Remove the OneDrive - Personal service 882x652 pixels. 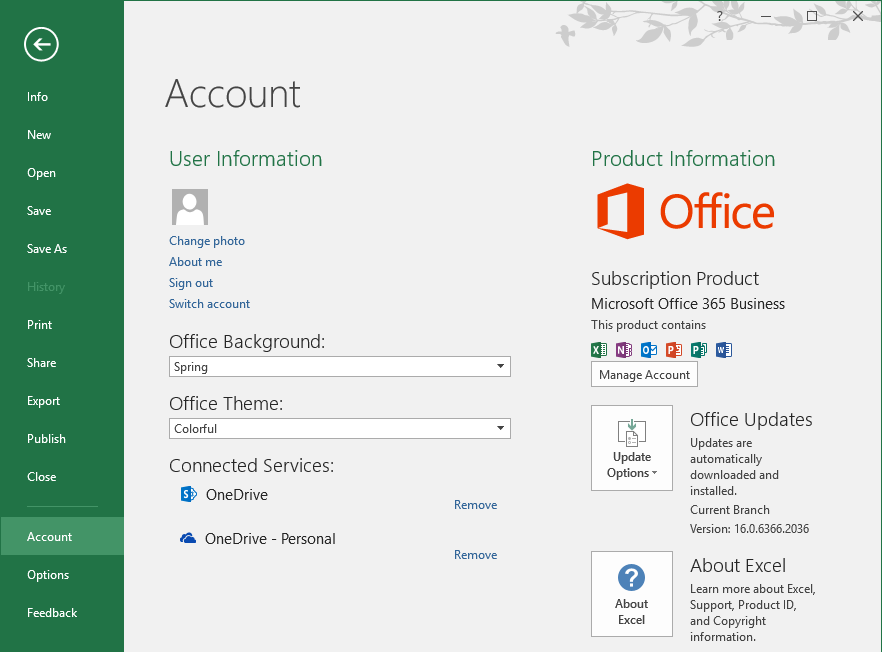click(x=475, y=555)
